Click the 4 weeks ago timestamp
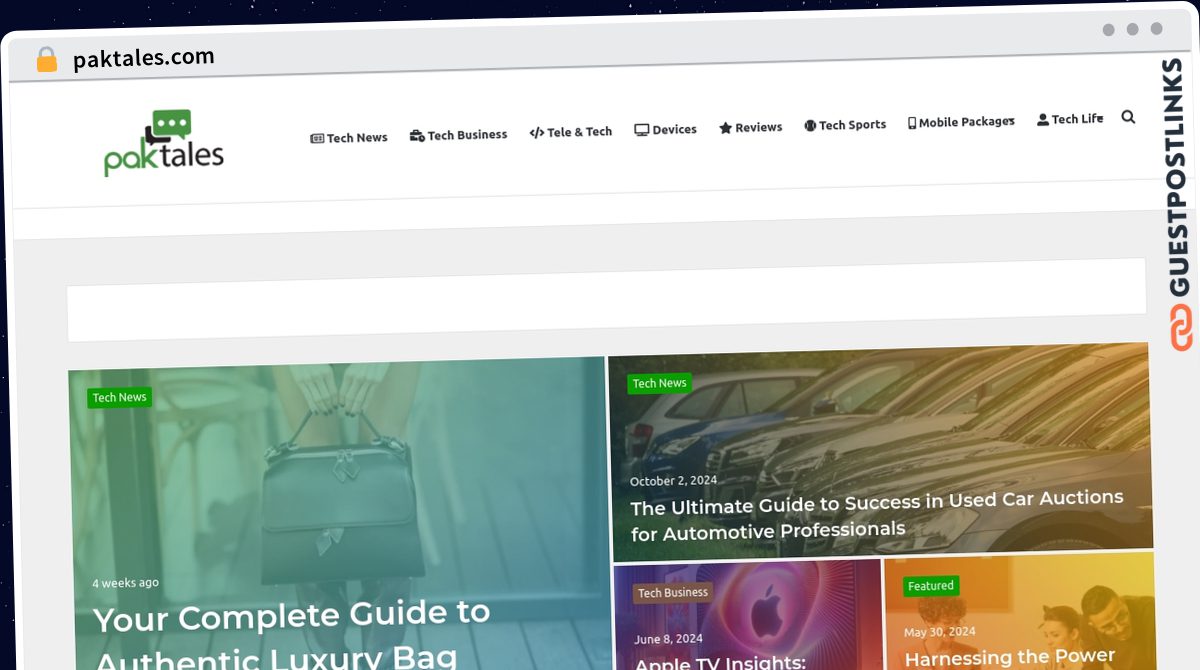Screen dimensions: 1200x670 tap(126, 583)
